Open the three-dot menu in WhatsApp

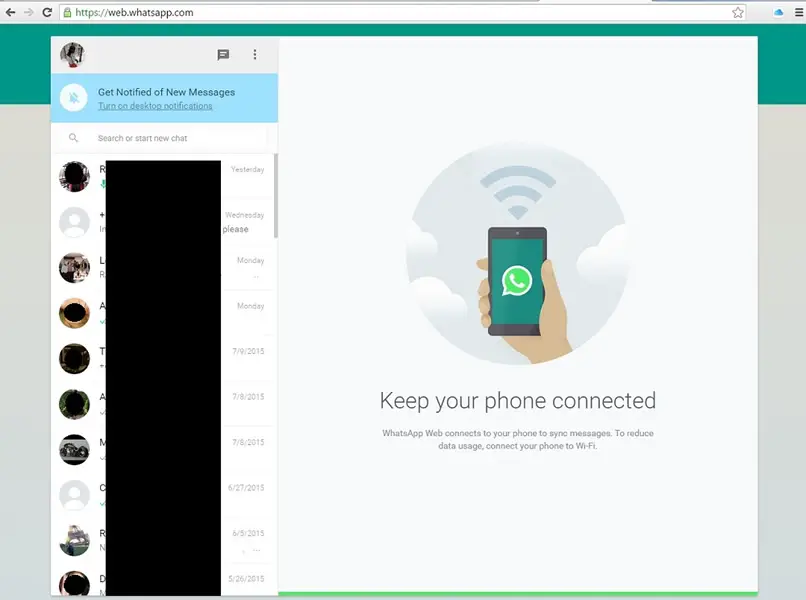(x=254, y=54)
